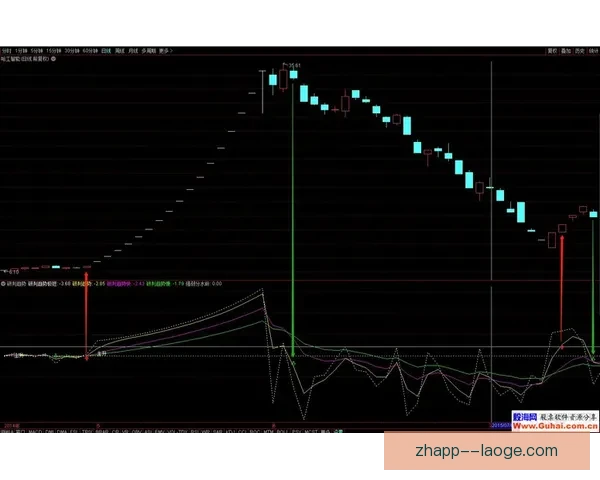Switch to the 日线 daily chart tab
Viewport: 600px width, 480px height.
106,51
